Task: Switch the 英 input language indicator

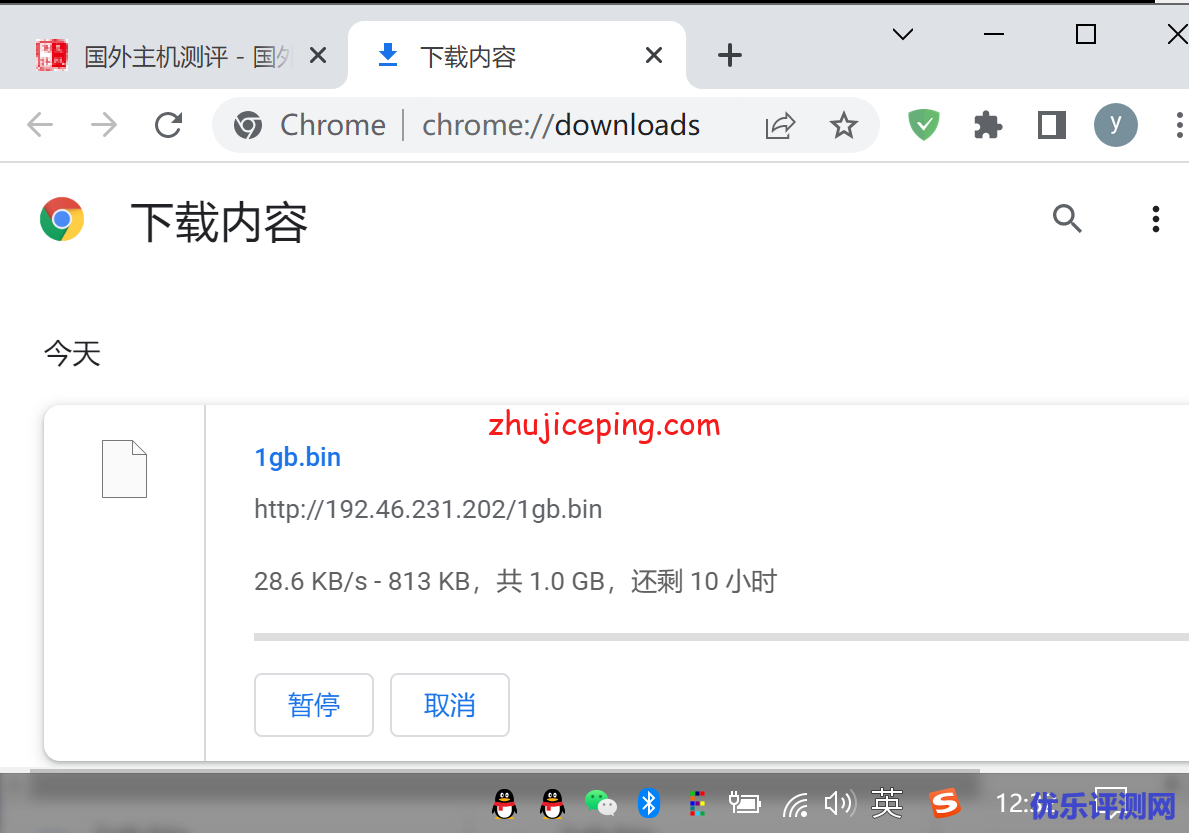Action: [886, 803]
